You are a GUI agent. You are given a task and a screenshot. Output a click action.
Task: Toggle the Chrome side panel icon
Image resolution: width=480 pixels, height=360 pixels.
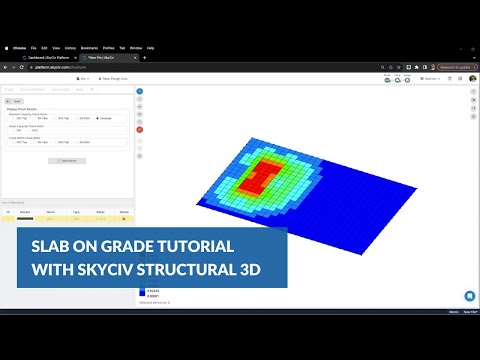click(x=425, y=67)
